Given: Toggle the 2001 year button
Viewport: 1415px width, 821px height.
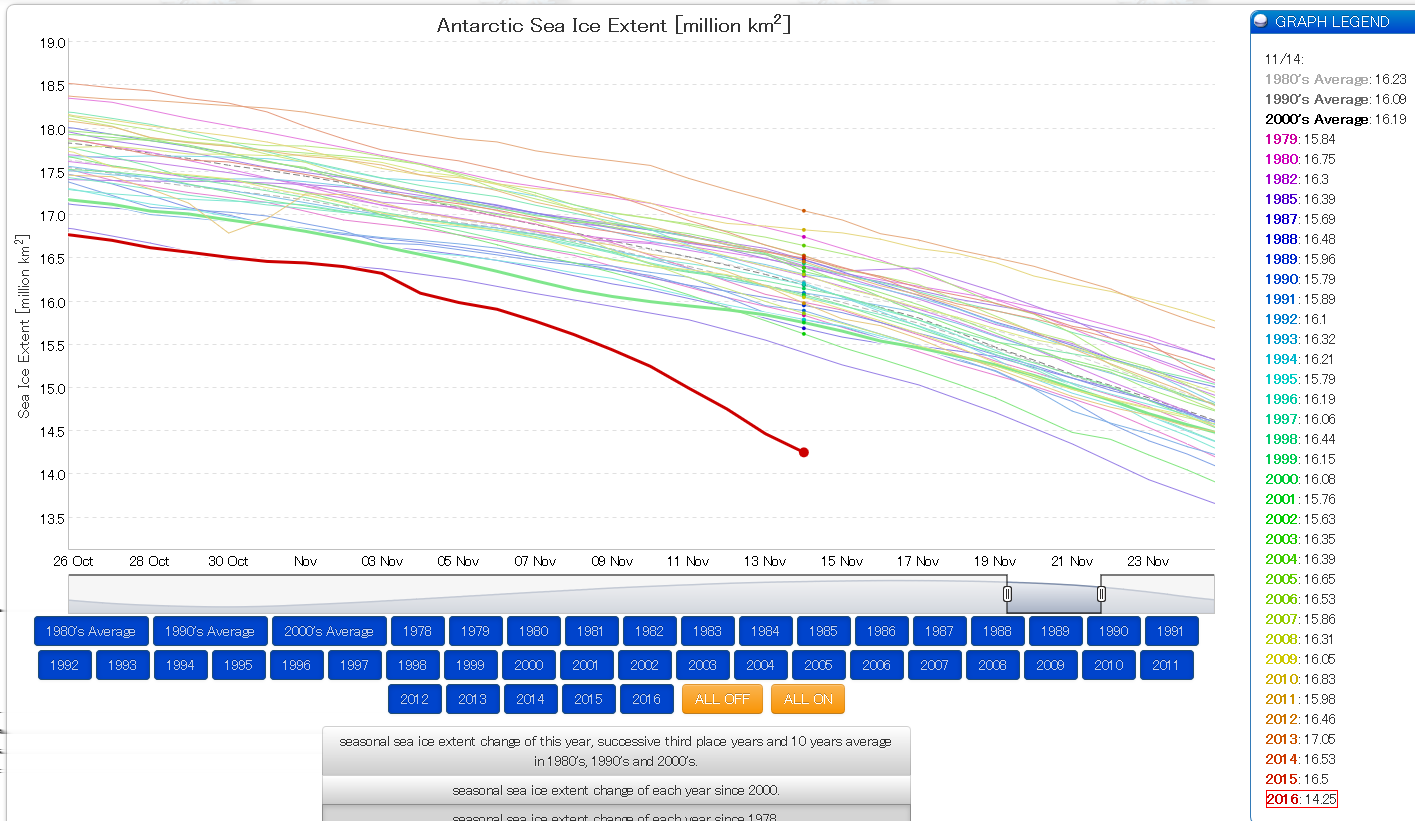Looking at the screenshot, I should tap(586, 665).
